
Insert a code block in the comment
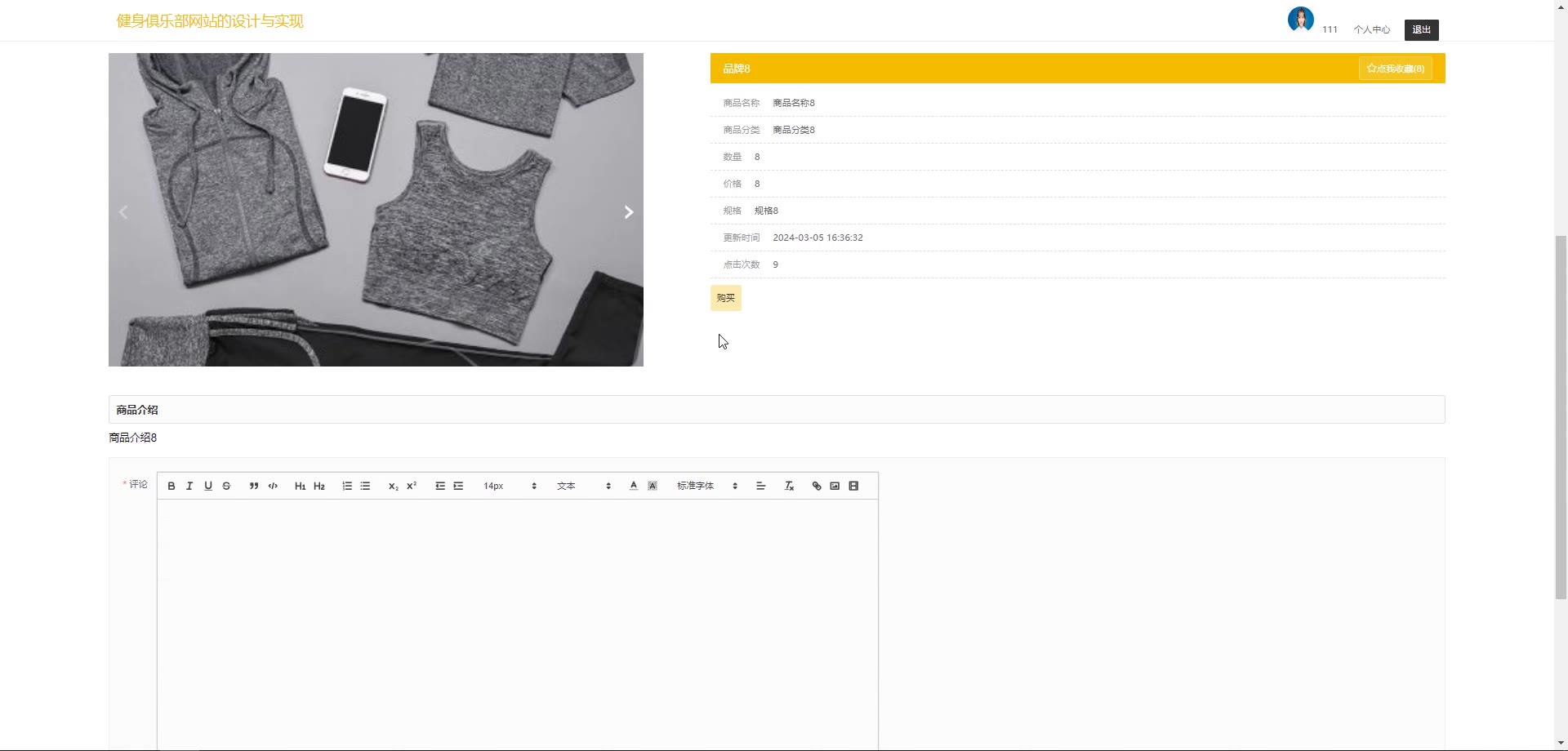coord(273,486)
